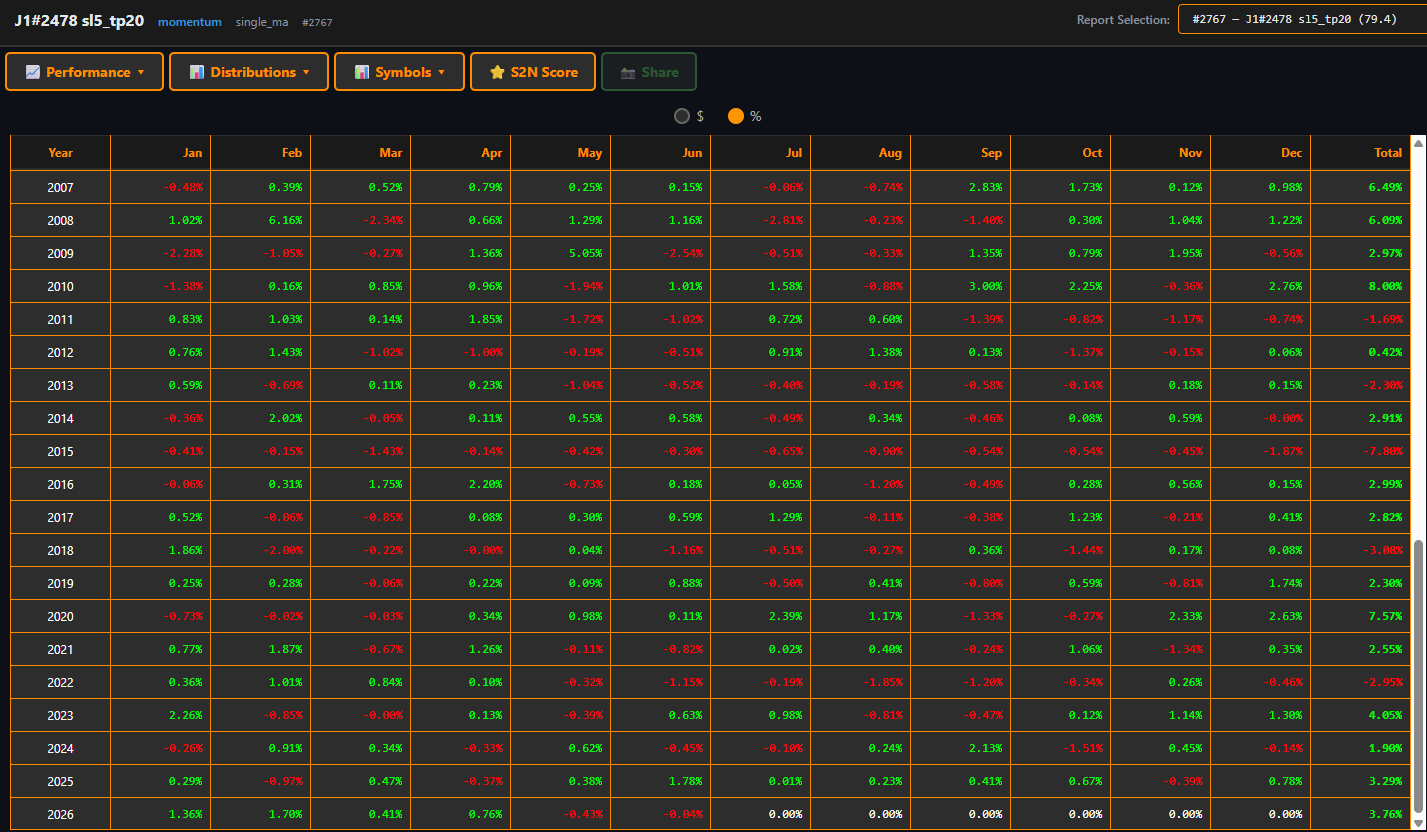
Task: Click the Jun column header
Action: tap(661, 153)
